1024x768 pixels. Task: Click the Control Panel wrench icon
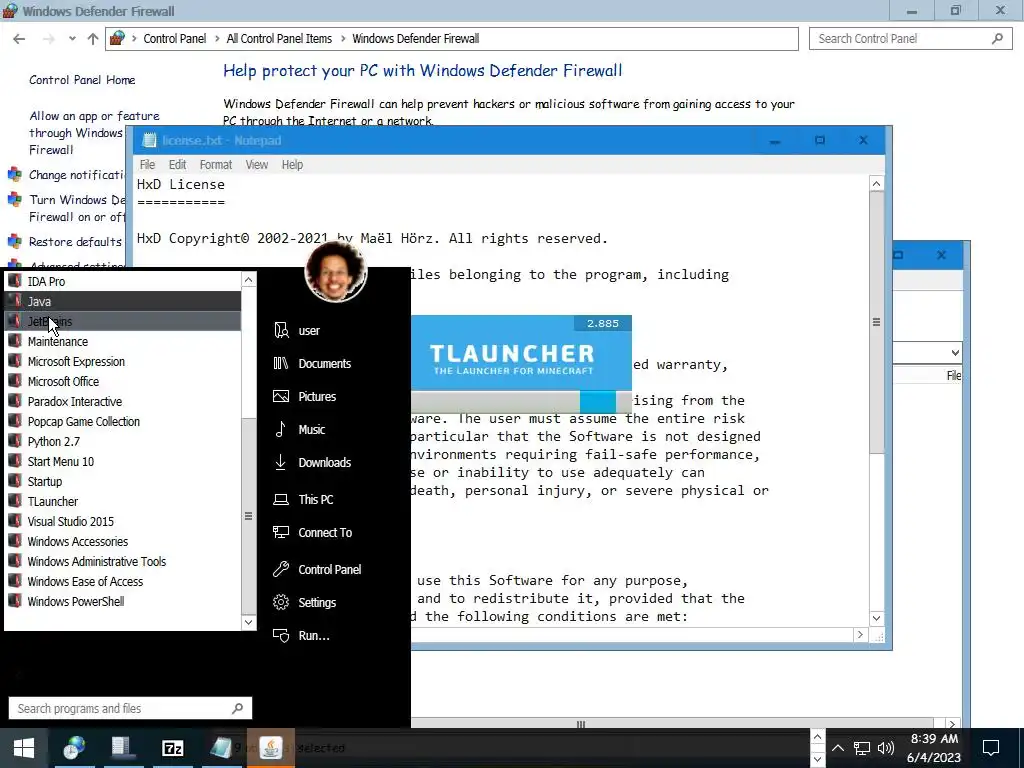click(x=281, y=569)
